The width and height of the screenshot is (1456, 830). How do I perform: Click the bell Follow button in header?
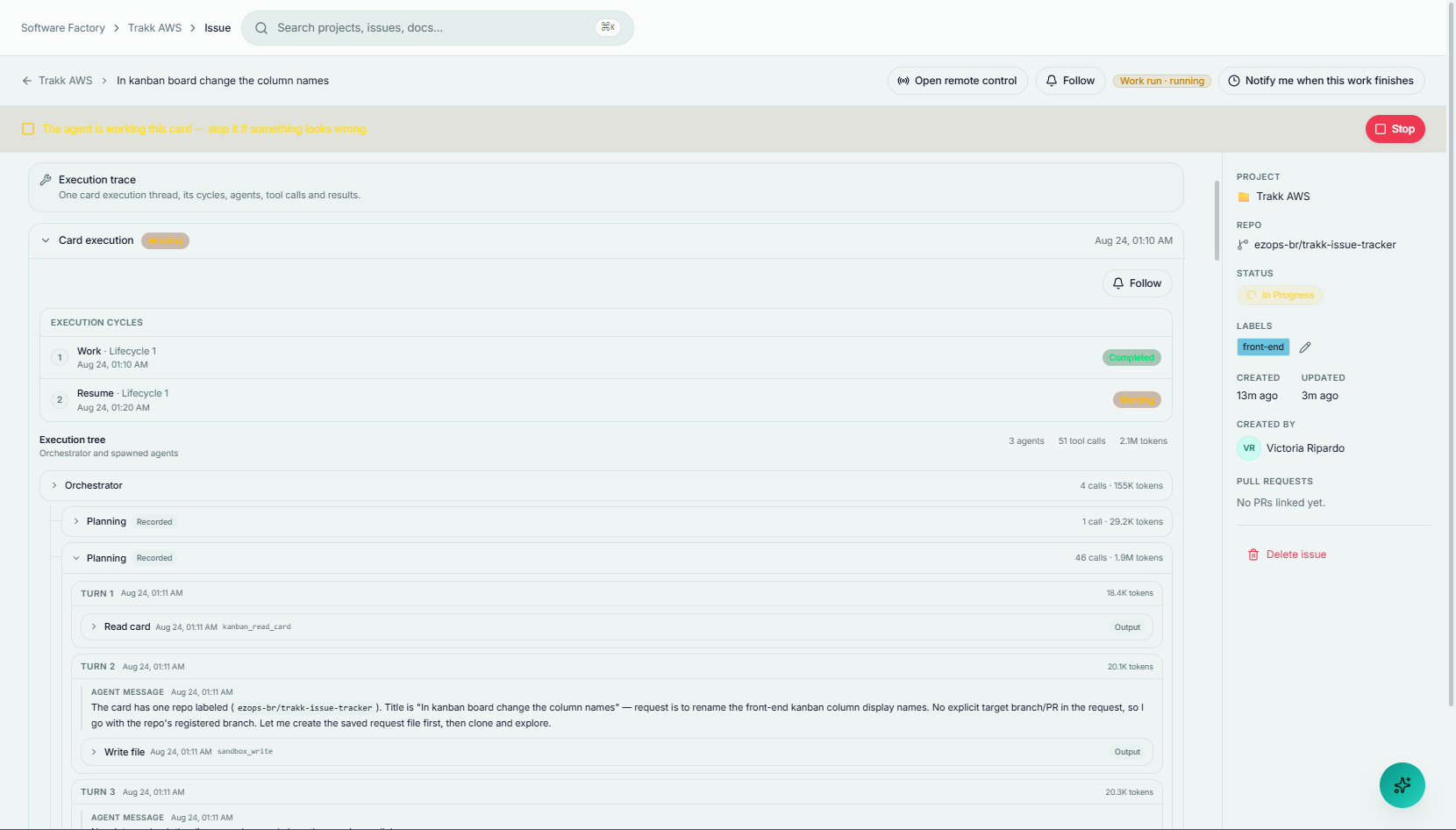click(1070, 81)
